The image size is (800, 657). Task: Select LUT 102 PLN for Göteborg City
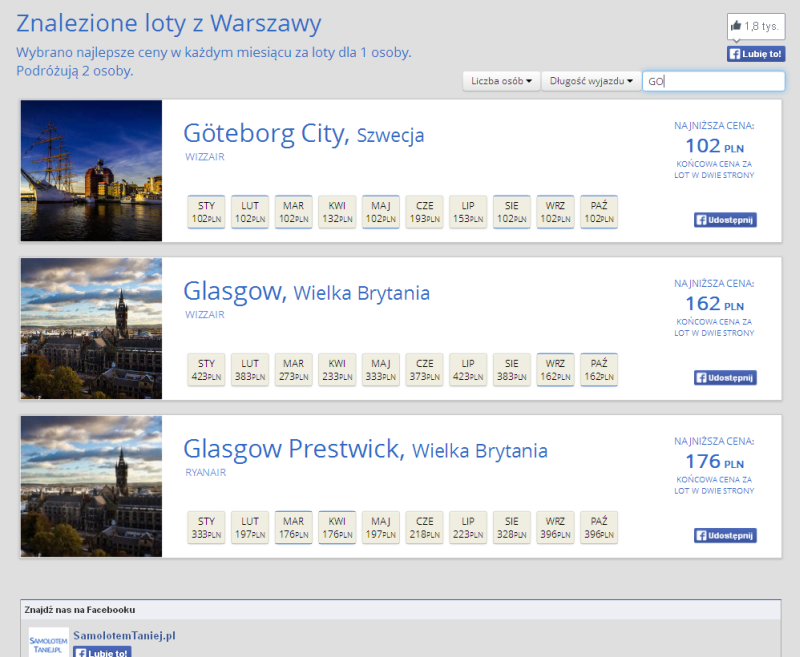[250, 212]
